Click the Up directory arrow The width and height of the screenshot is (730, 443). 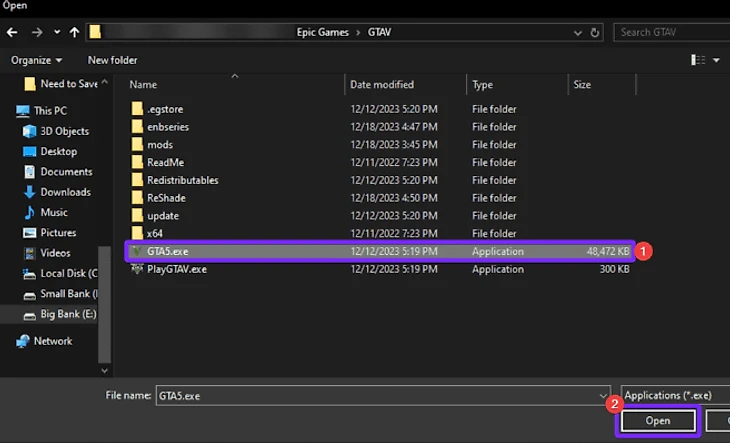(74, 32)
